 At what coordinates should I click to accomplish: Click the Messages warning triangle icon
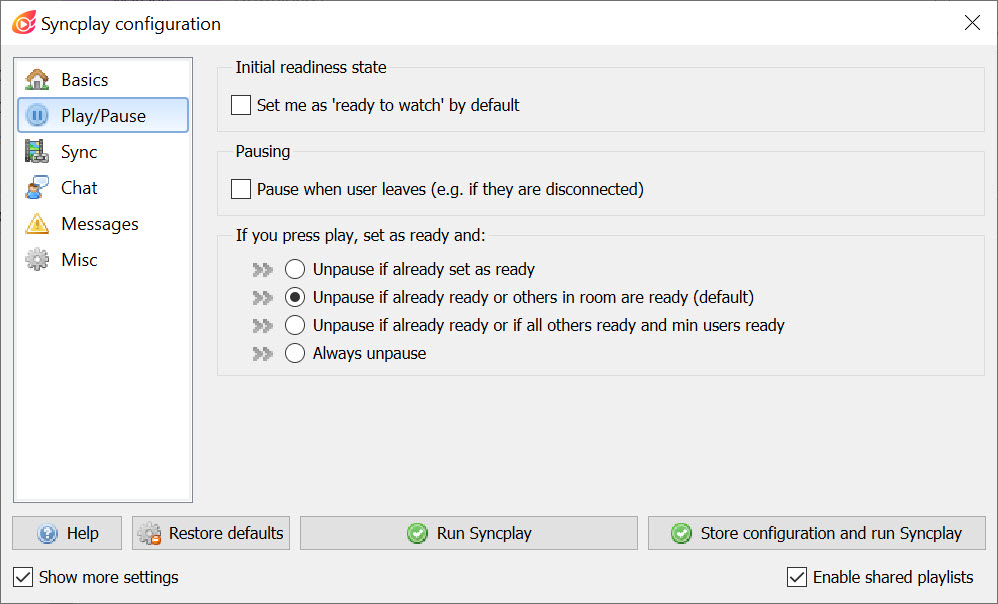pos(37,223)
